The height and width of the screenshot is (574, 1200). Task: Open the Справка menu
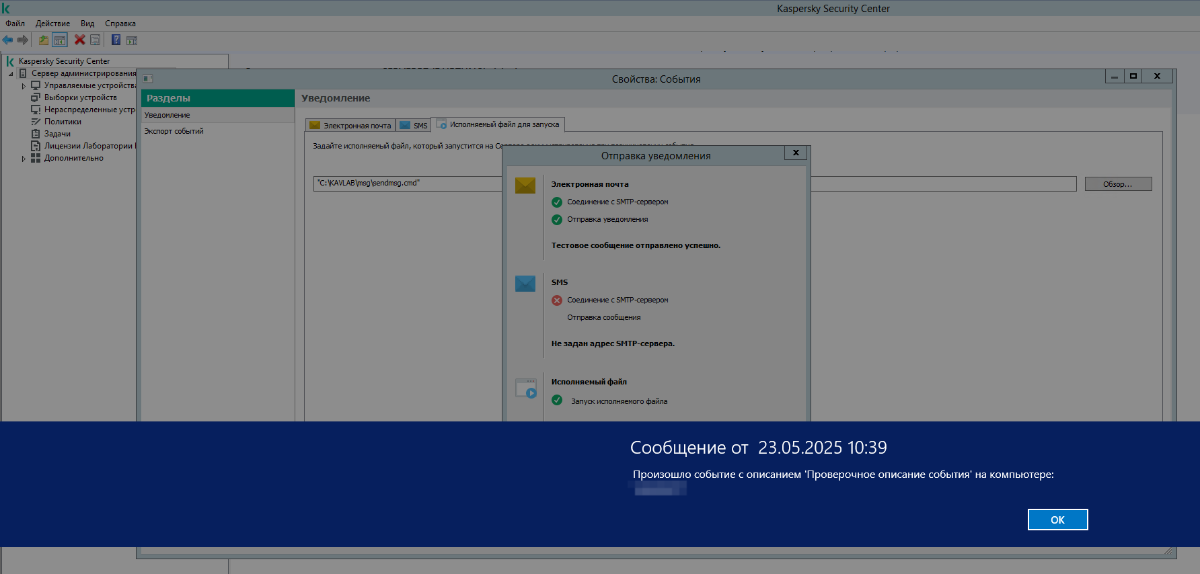120,23
